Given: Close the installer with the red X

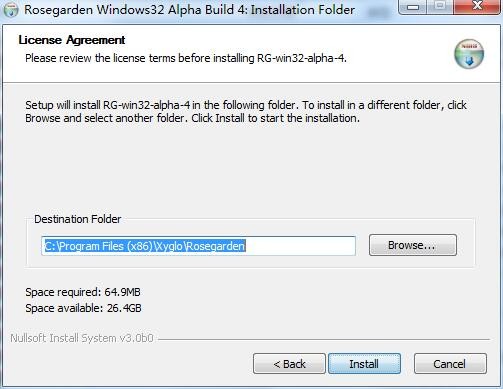Looking at the screenshot, I should (477, 6).
